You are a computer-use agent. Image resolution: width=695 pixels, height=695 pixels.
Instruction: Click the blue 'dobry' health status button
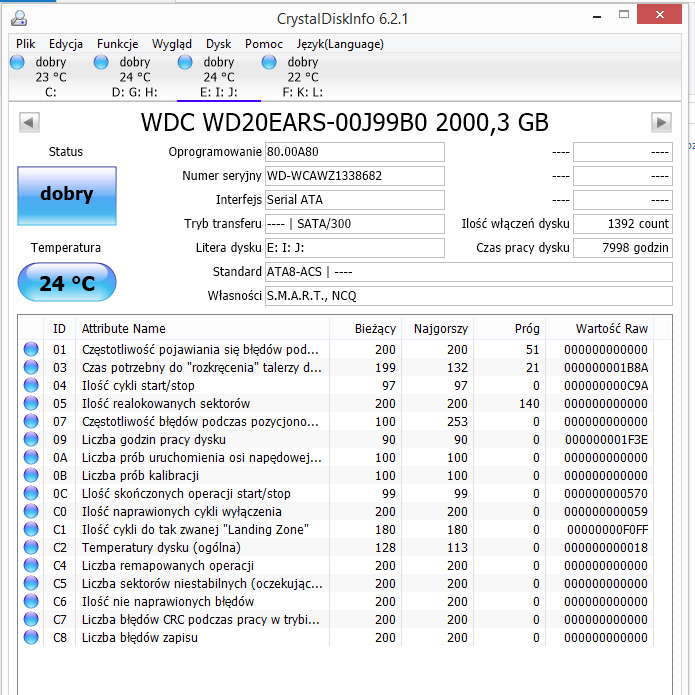point(67,196)
